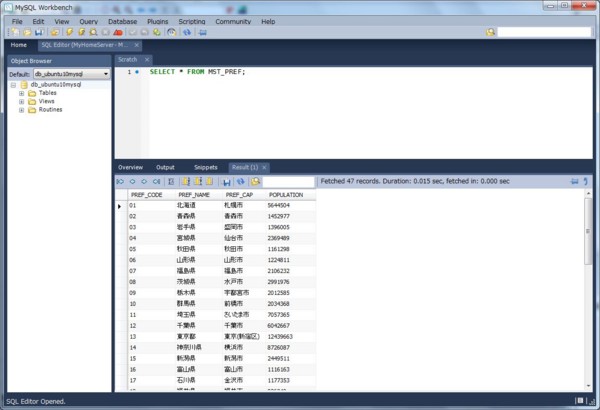Open the Query menu
Screen dimensions: 600x410
[89, 21]
